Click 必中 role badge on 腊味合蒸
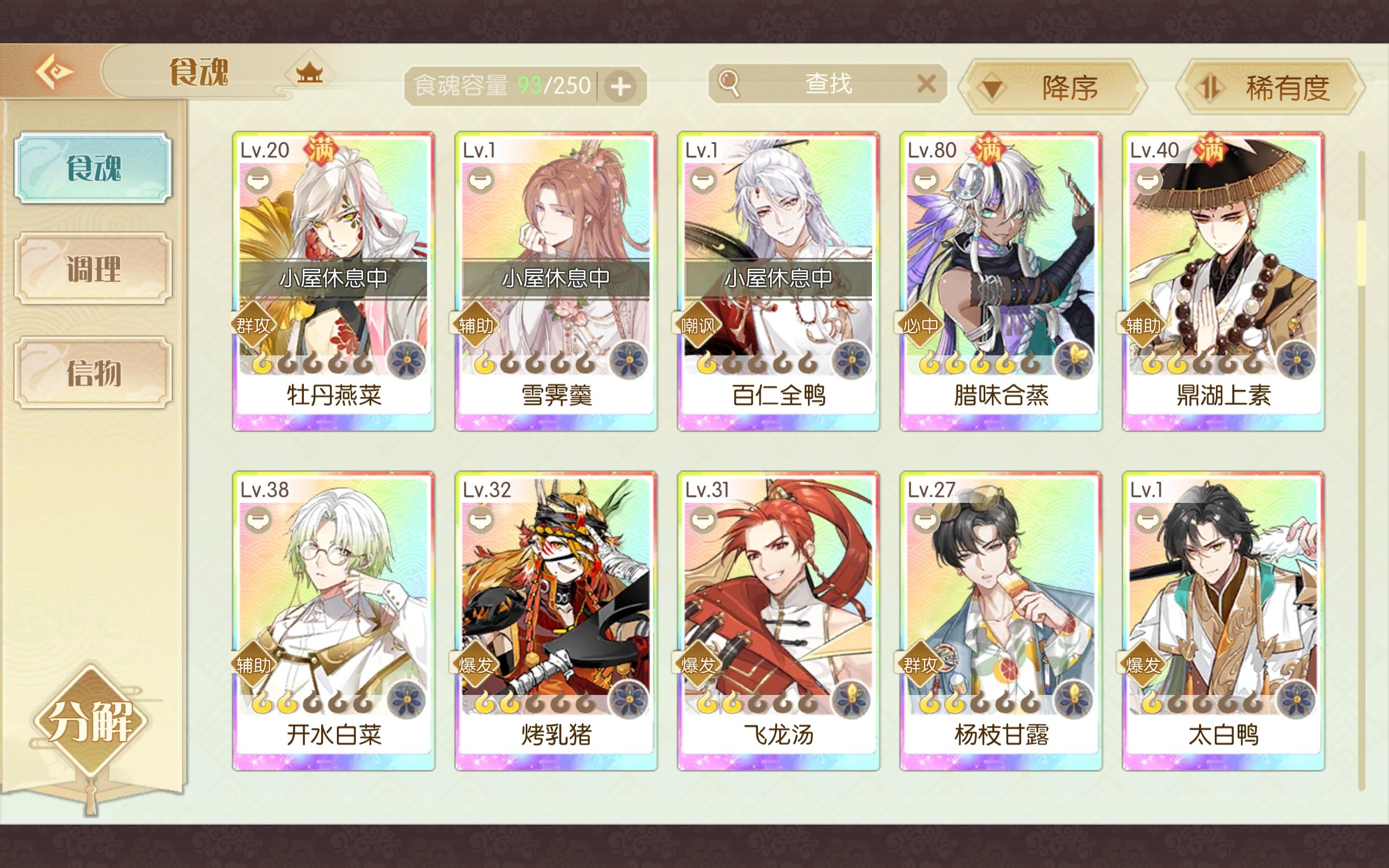 coord(920,325)
